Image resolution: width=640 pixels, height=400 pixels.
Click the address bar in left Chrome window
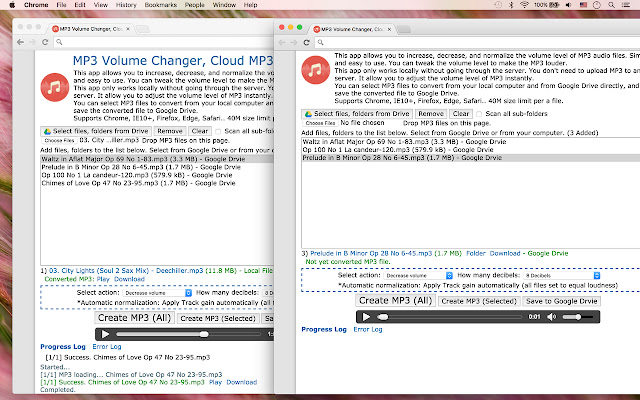[x=163, y=42]
